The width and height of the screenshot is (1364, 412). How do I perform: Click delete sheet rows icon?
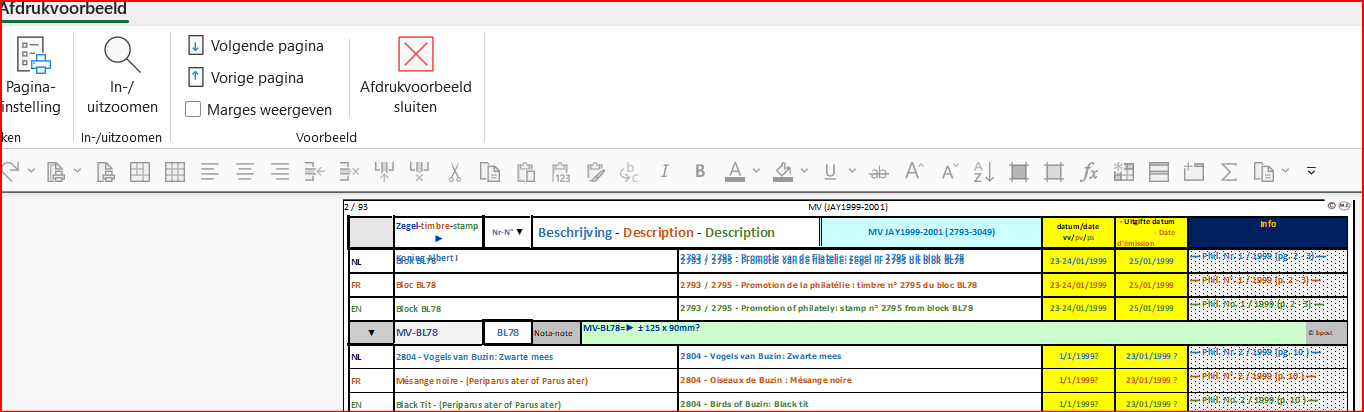[x=349, y=172]
